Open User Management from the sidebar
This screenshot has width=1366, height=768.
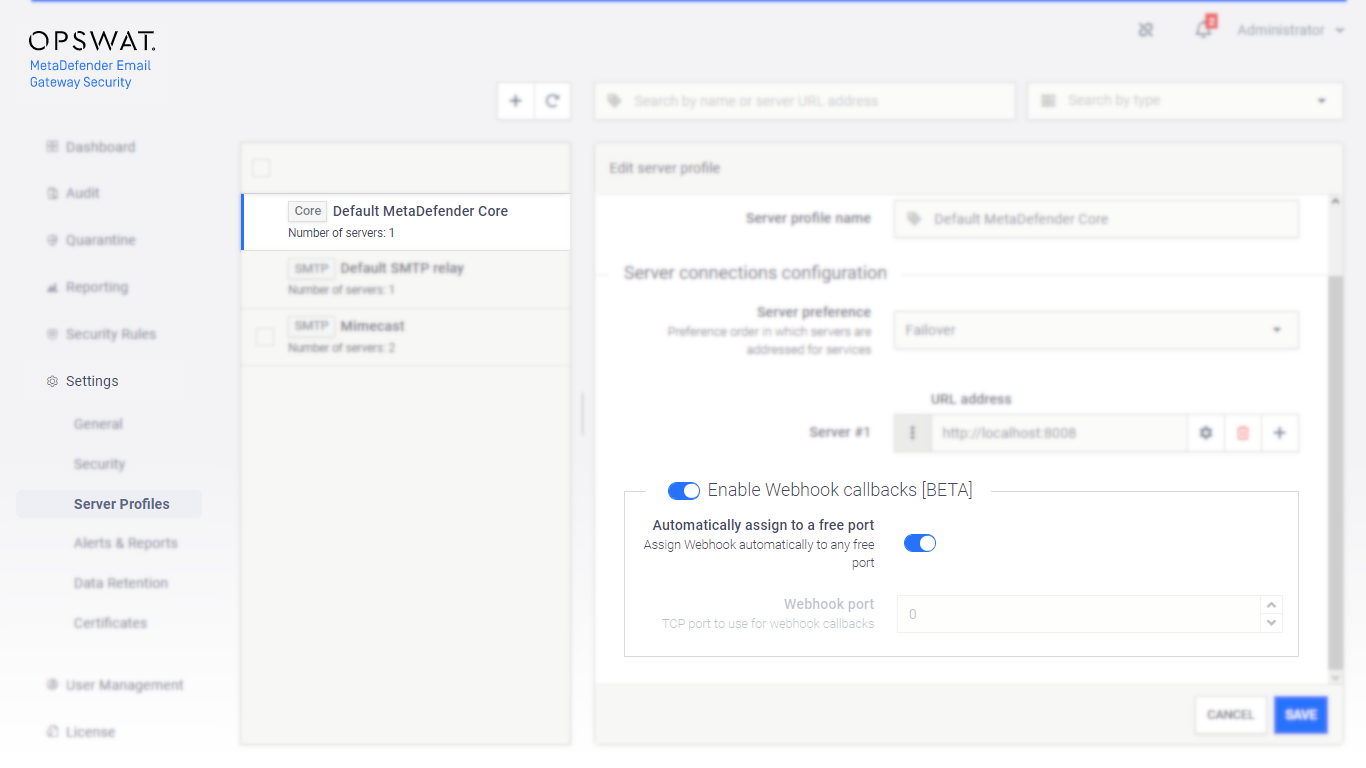124,685
